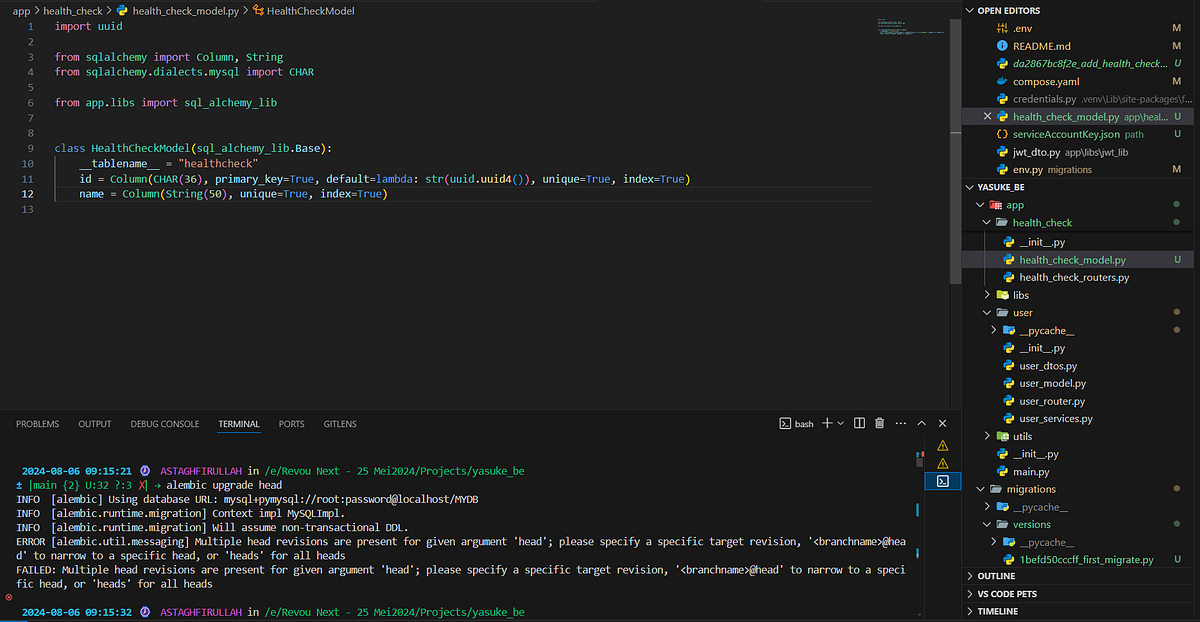The height and width of the screenshot is (622, 1200).
Task: Split the terminal using the split icon
Action: point(858,423)
